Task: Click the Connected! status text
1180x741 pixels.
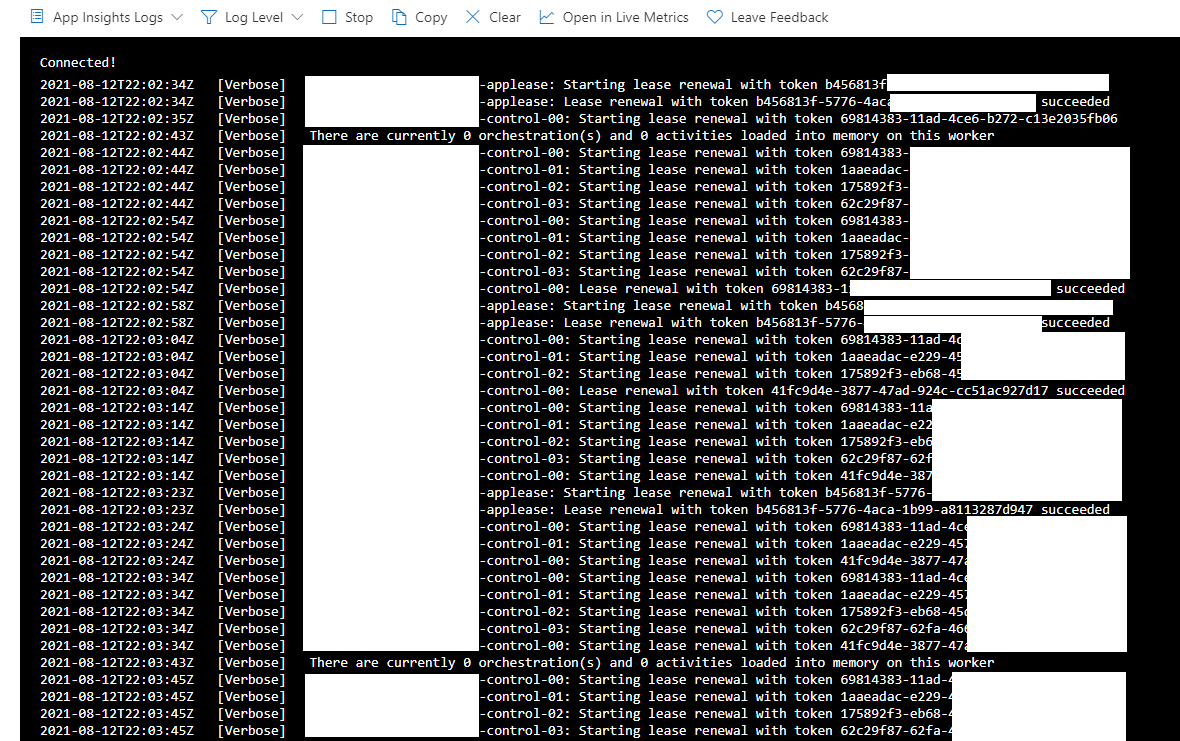Action: click(x=77, y=62)
